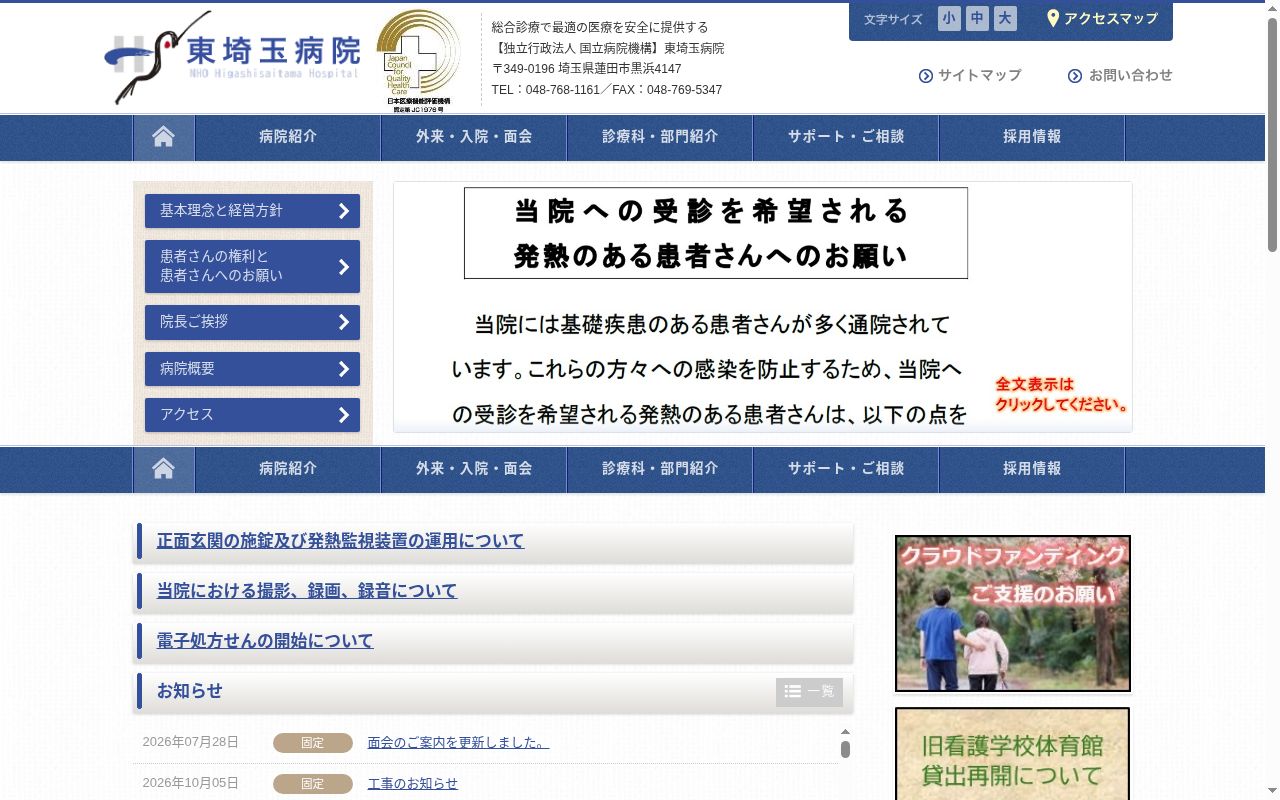Open 電子処方せんの開始について link

pyautogui.click(x=265, y=641)
